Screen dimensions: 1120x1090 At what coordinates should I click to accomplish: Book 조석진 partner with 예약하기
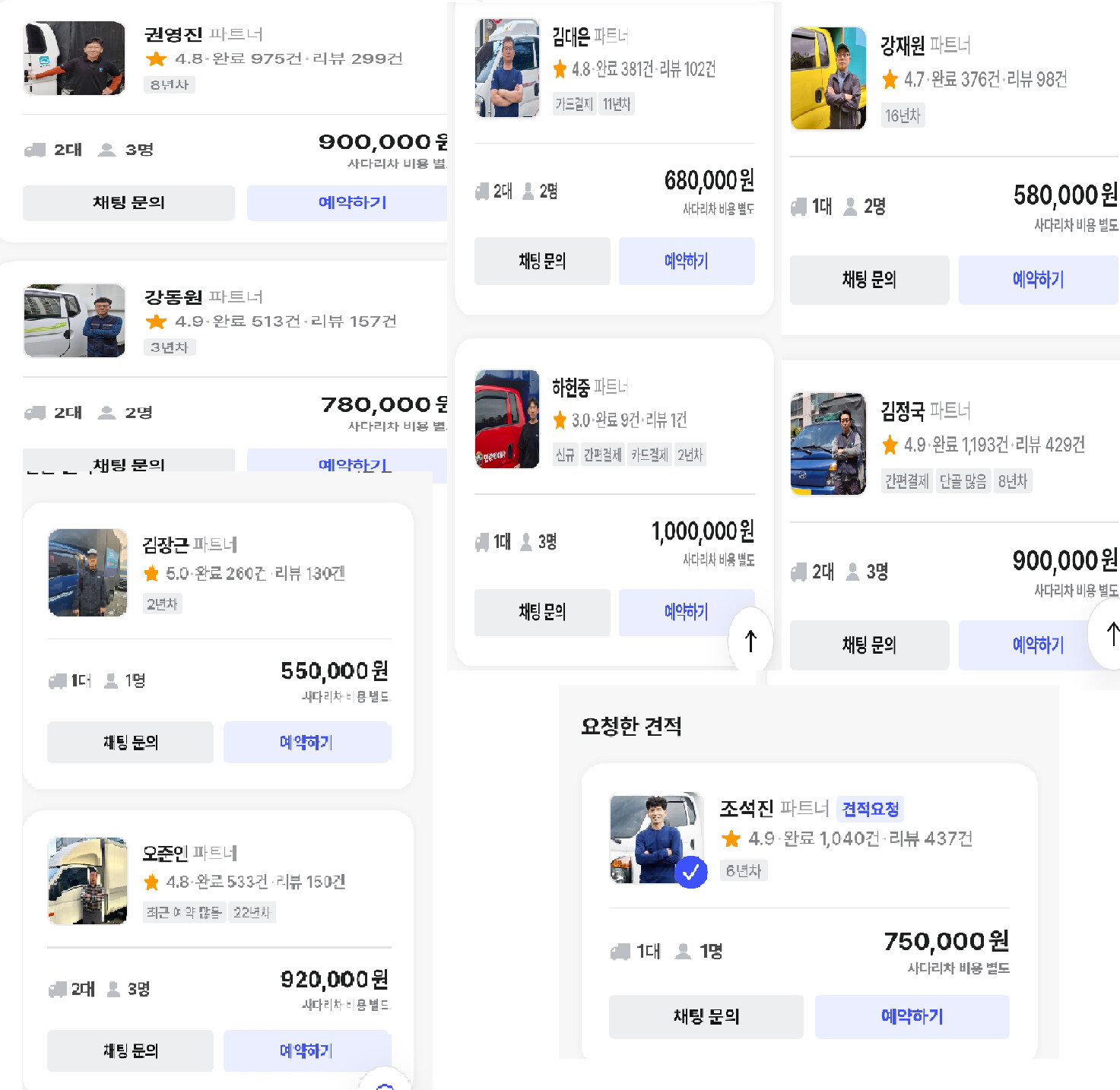[912, 1016]
